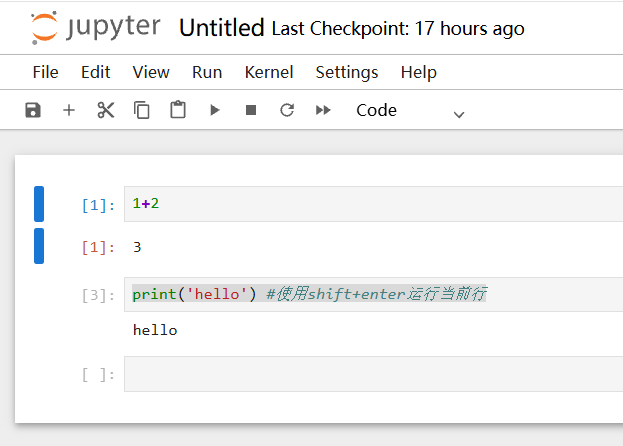Open the View menu
The image size is (623, 446).
151,72
